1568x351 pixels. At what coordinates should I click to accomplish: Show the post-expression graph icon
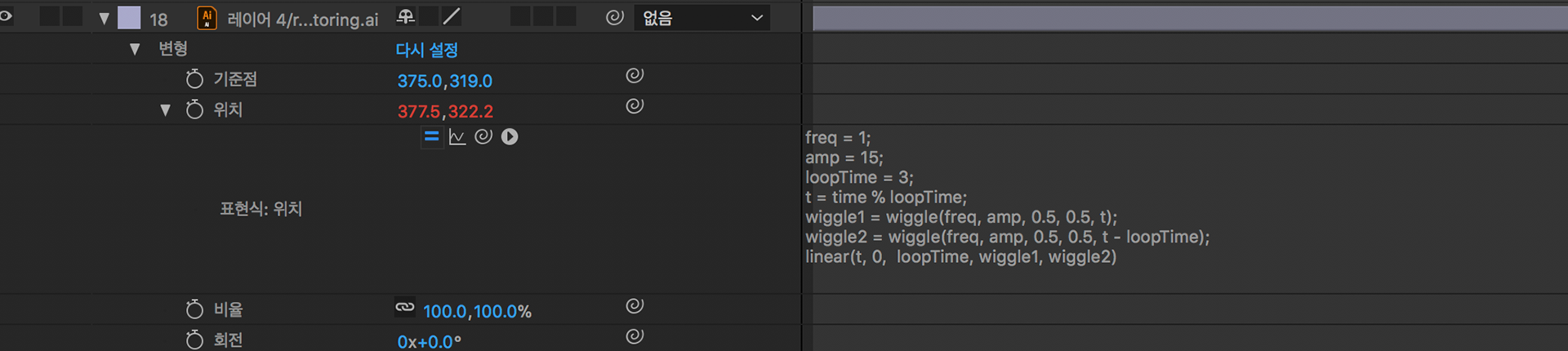(x=457, y=136)
